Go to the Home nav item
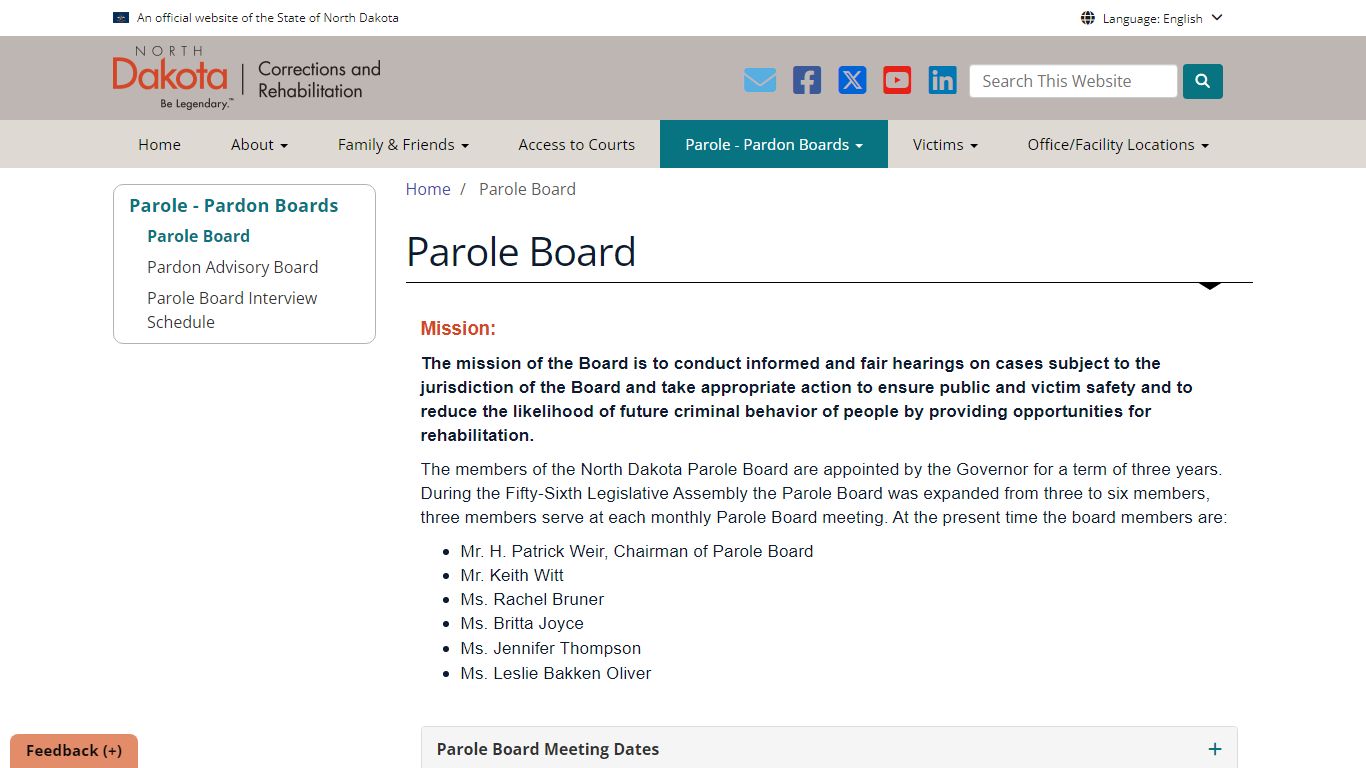Viewport: 1366px width, 768px height. click(x=159, y=144)
